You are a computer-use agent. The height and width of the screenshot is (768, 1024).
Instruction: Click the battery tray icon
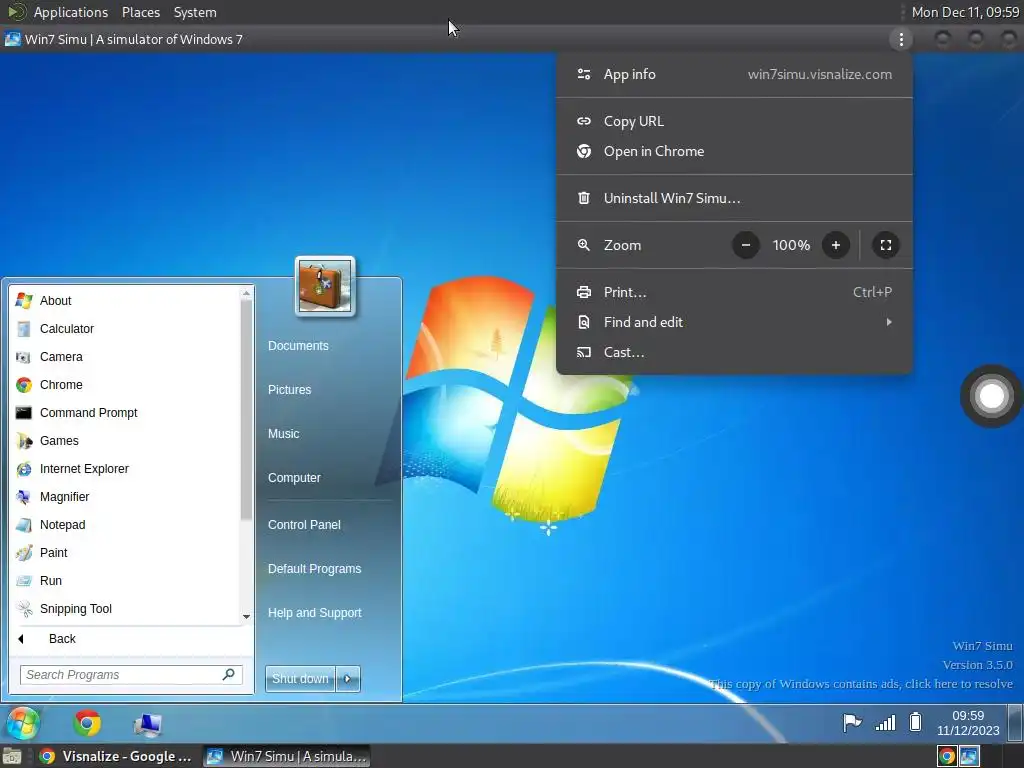916,722
